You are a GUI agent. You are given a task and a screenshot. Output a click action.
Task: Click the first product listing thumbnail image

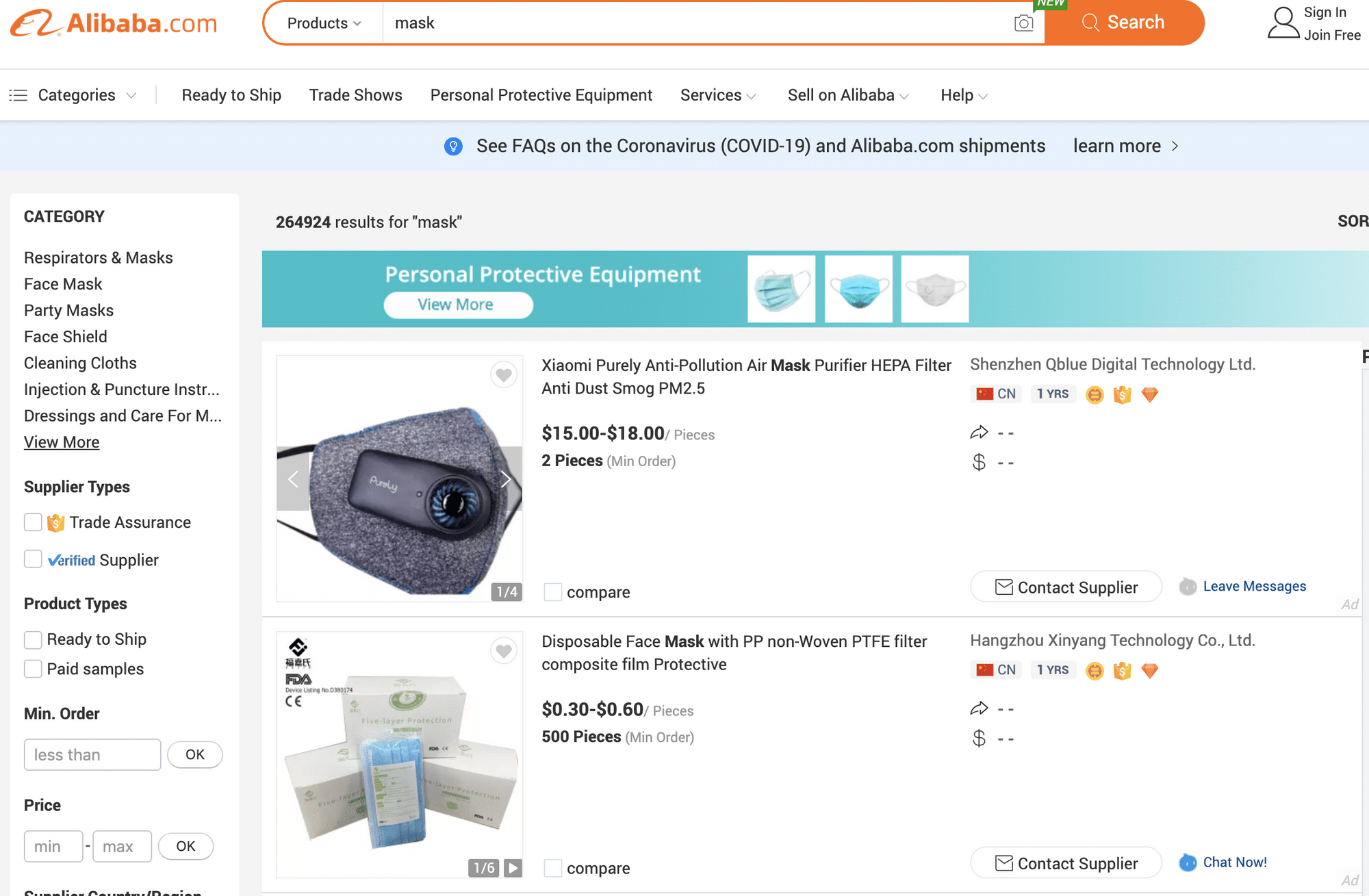[x=398, y=478]
